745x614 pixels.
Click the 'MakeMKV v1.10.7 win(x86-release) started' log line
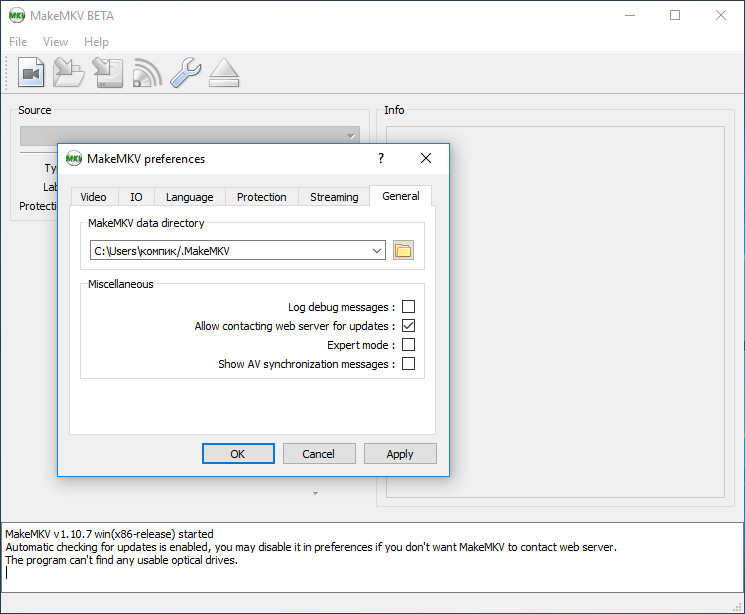[x=109, y=534]
